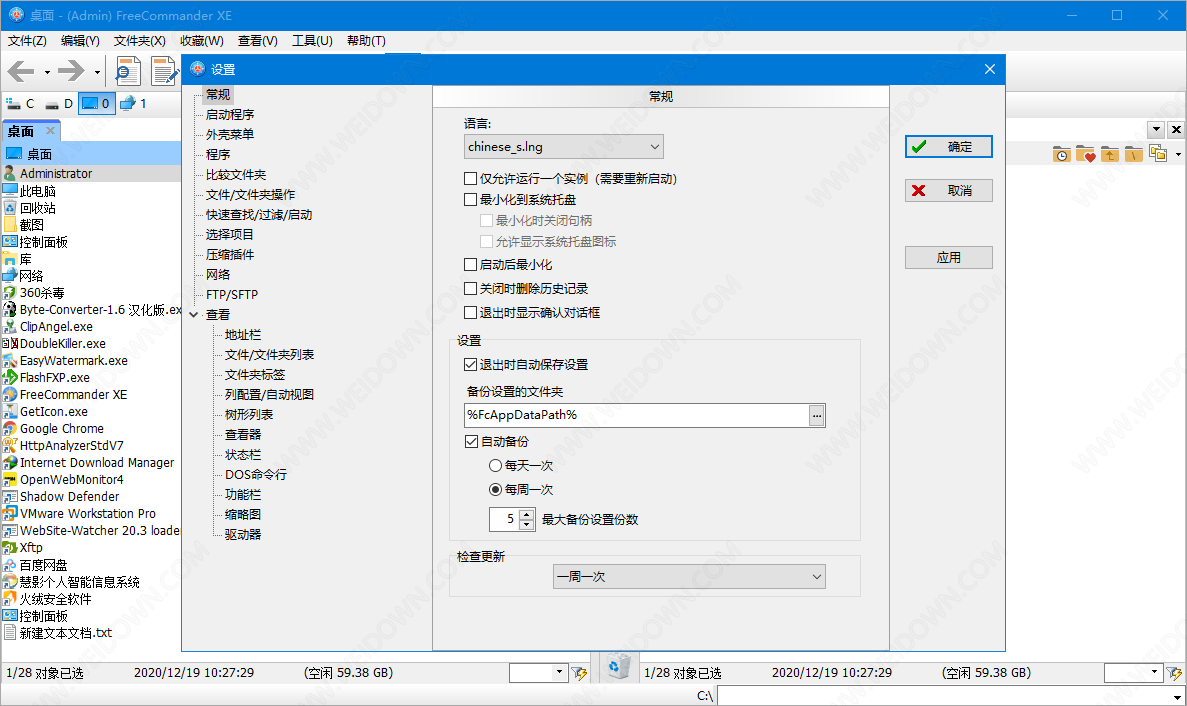The height and width of the screenshot is (706, 1187).
Task: Open back history dropdown arrow
Action: (x=47, y=73)
